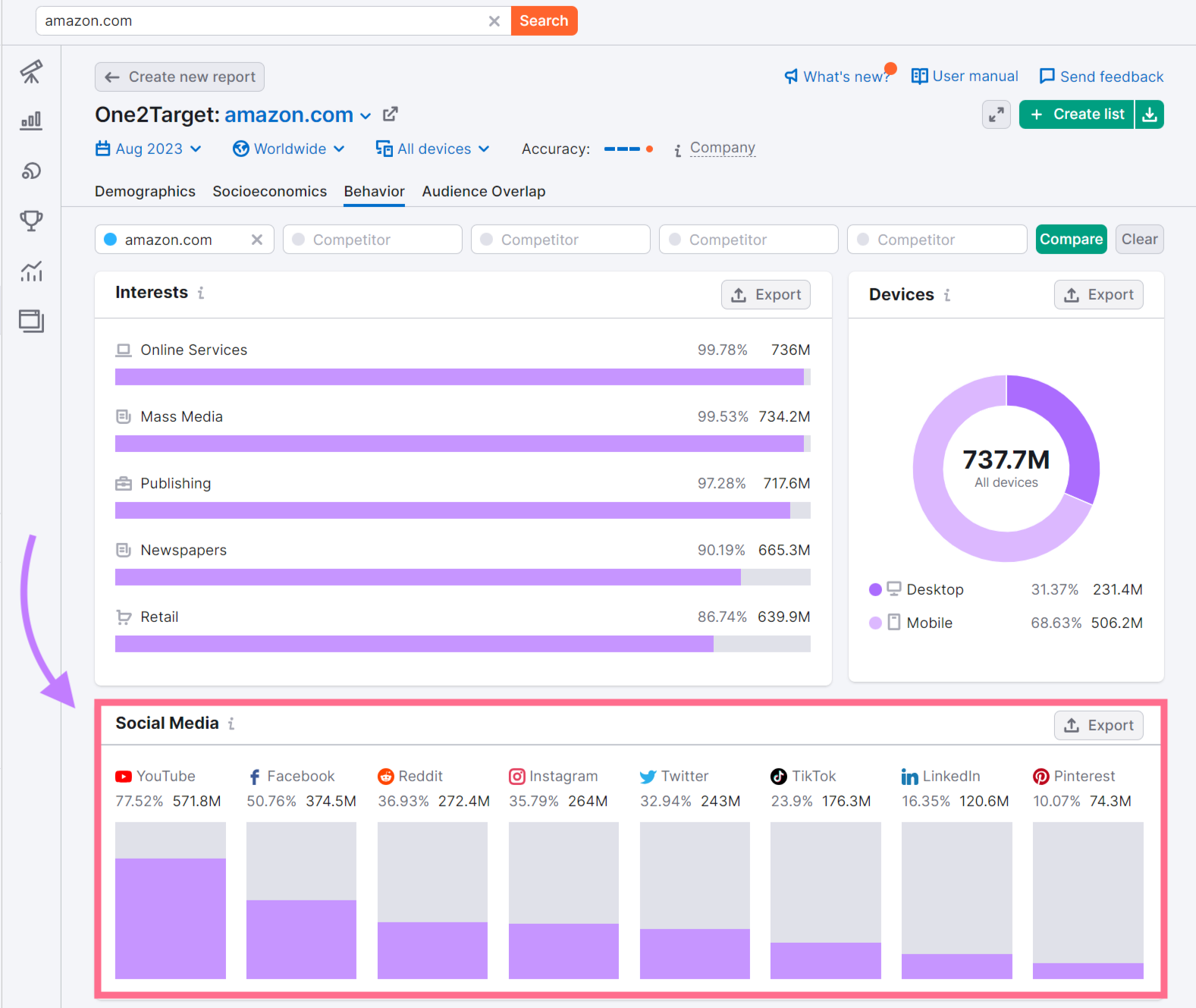This screenshot has width=1196, height=1008.
Task: Open the trend chart sidebar icon
Action: pos(31,271)
